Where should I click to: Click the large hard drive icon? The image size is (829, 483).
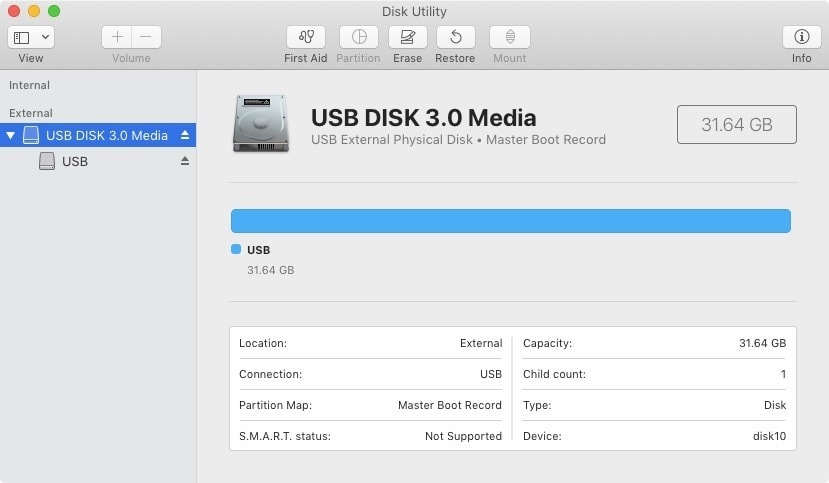[261, 124]
